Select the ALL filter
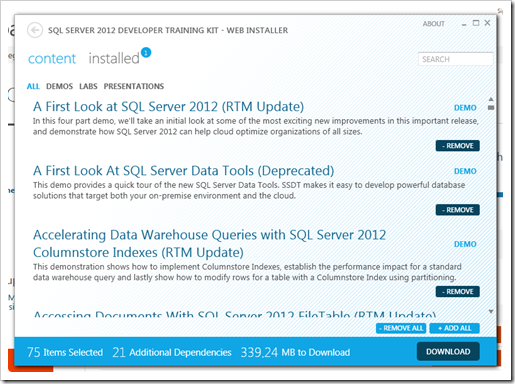Image resolution: width=515 pixels, height=384 pixels. [x=33, y=86]
